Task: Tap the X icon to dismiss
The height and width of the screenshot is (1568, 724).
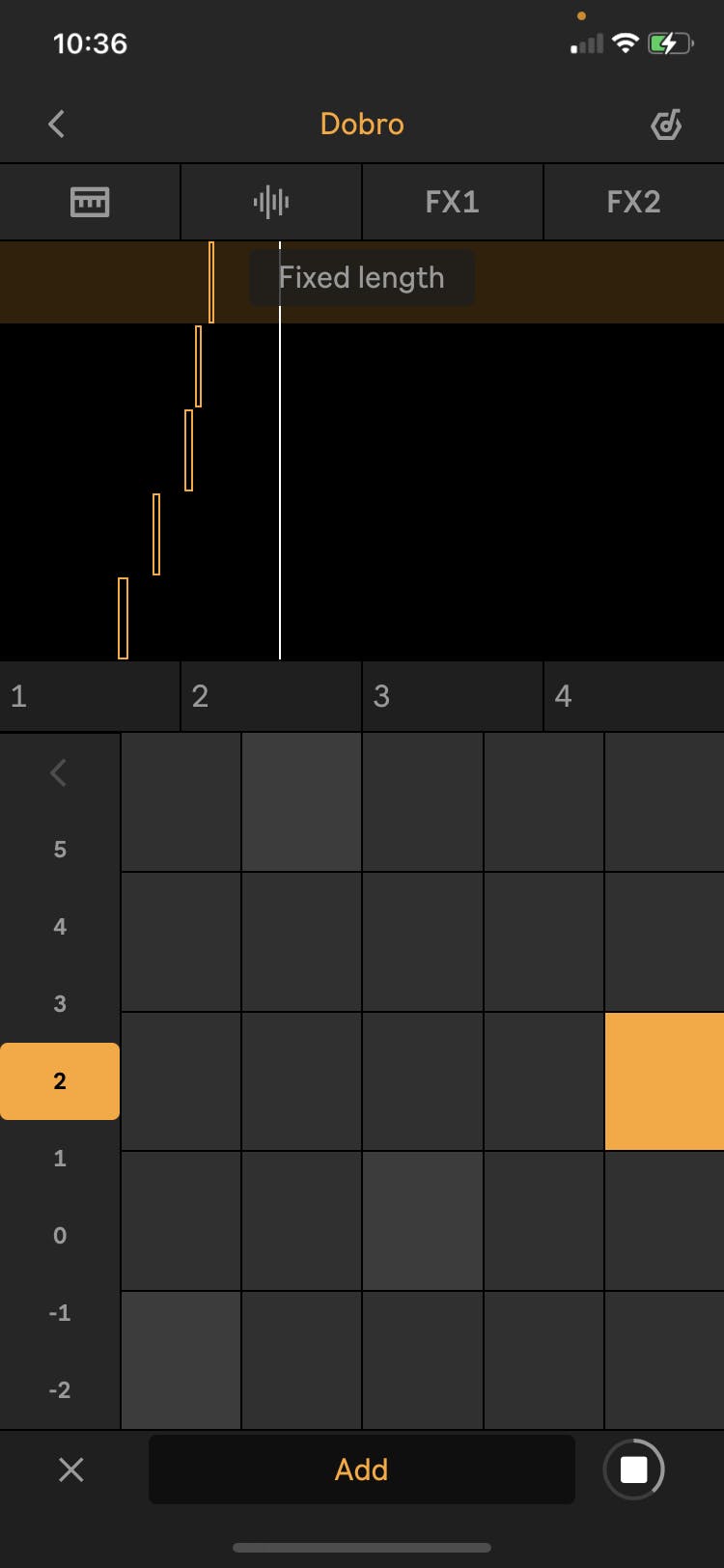Action: [x=70, y=1470]
